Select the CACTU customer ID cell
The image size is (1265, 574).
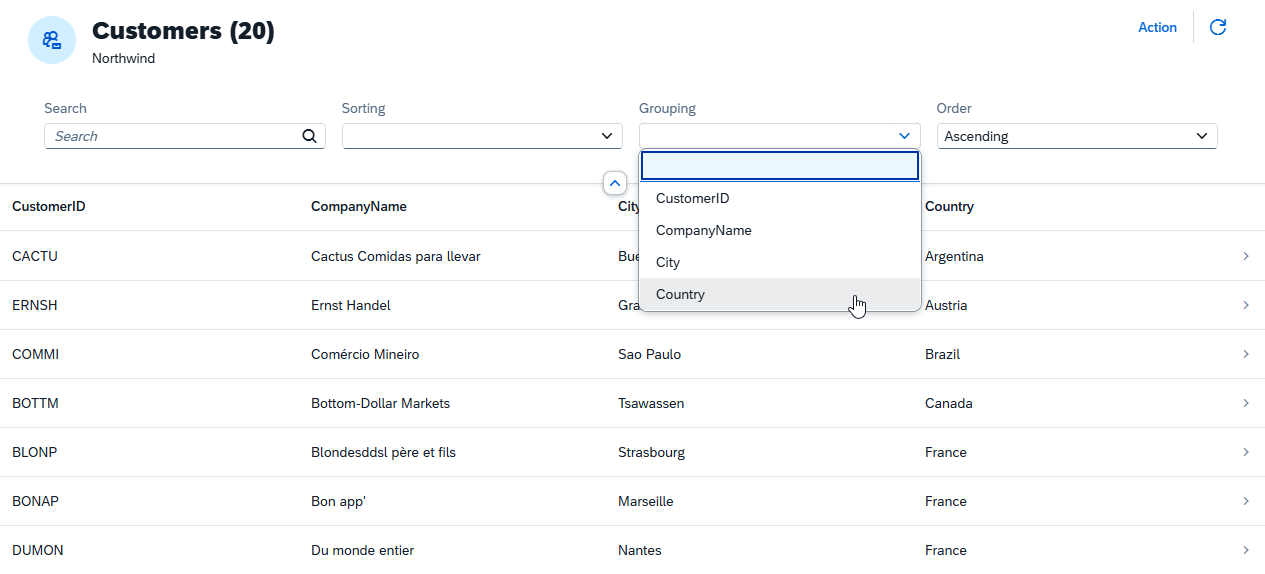coord(35,256)
